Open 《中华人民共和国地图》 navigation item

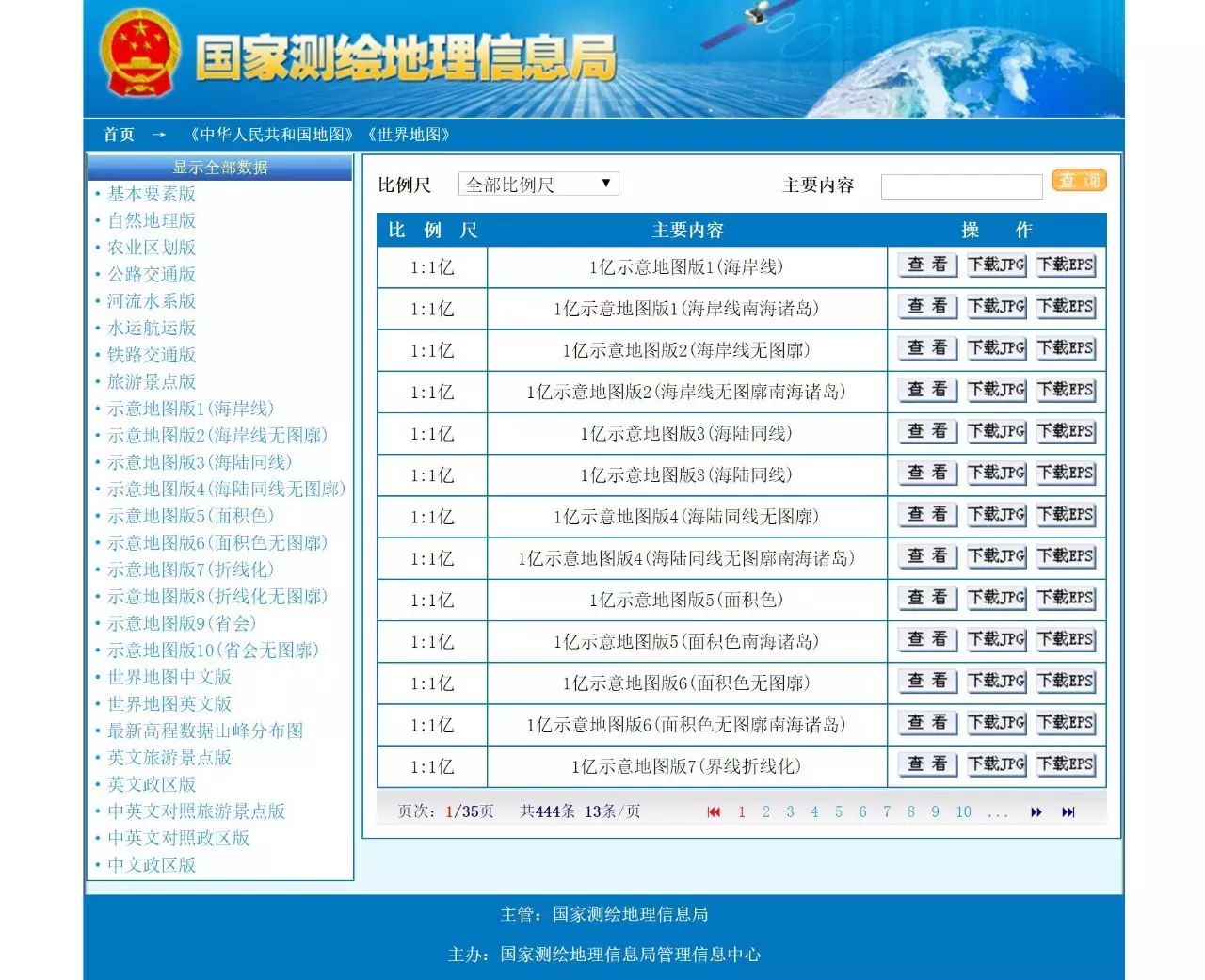pos(271,135)
